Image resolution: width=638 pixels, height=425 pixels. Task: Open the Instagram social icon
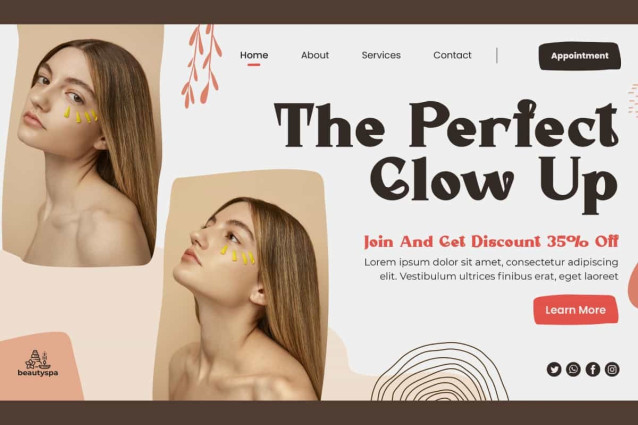(x=612, y=369)
